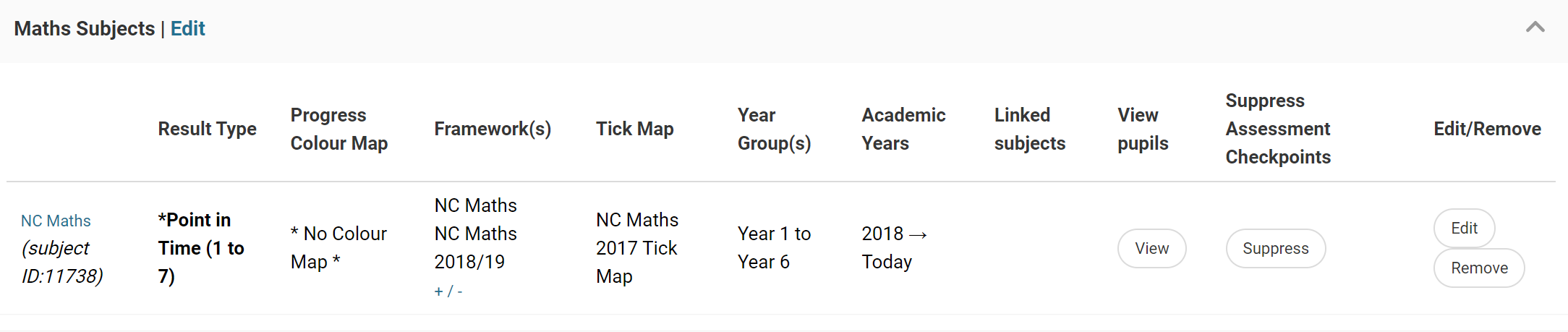Click the Edit button in the NC Maths row
Viewport: 1568px width, 332px height.
pos(1464,229)
